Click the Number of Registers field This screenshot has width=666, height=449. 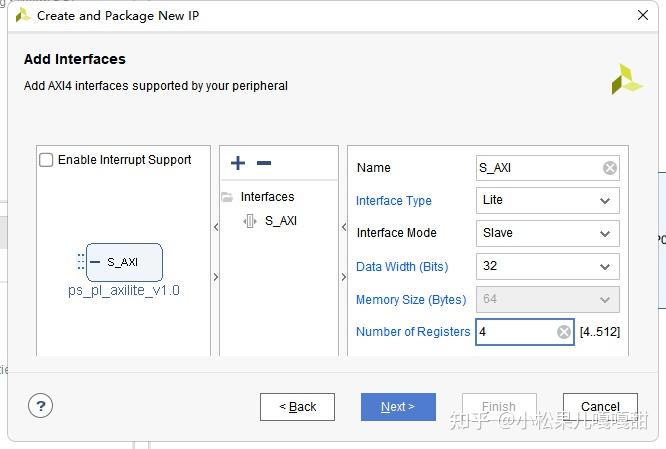(x=515, y=332)
